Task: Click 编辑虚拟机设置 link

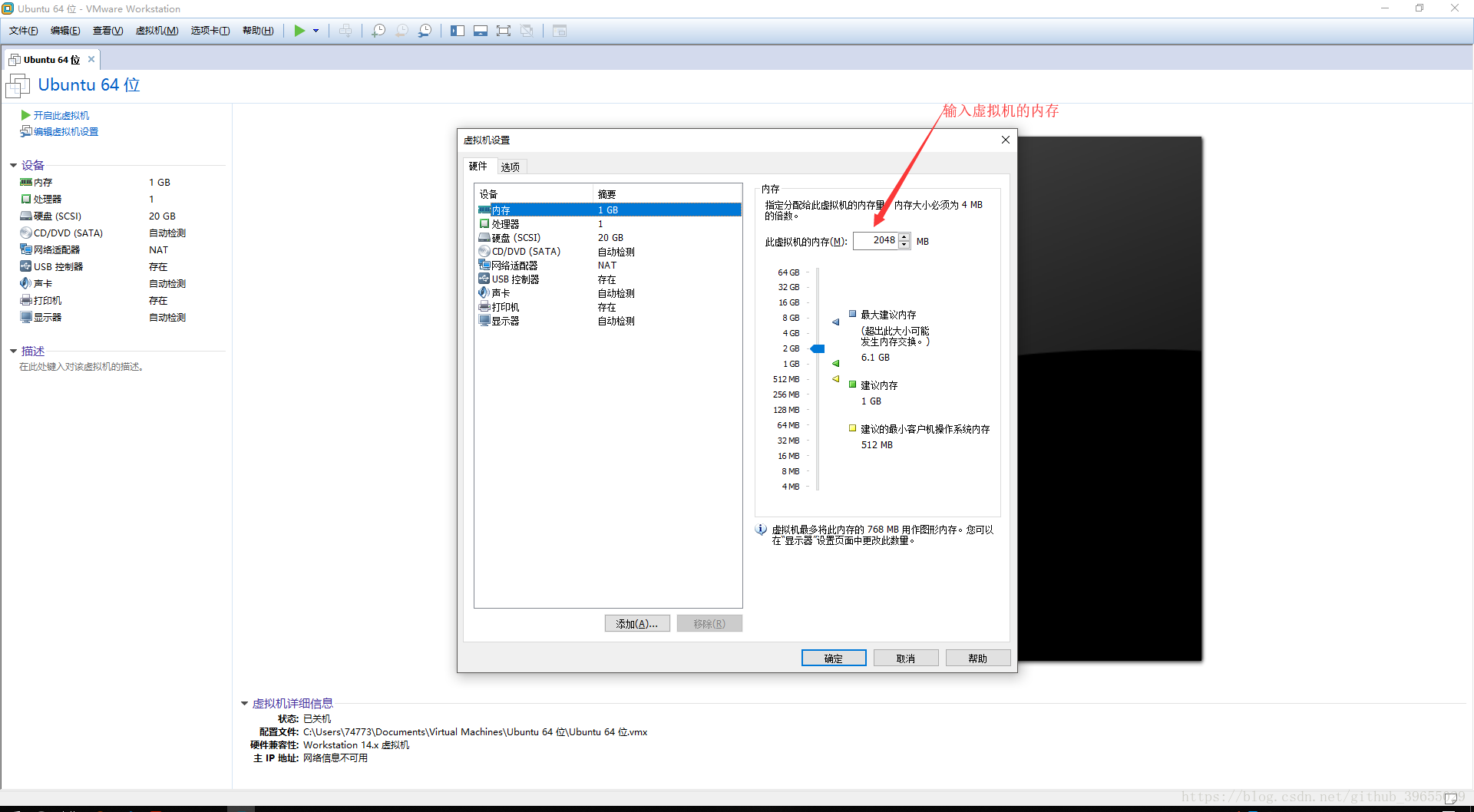Action: tap(65, 131)
